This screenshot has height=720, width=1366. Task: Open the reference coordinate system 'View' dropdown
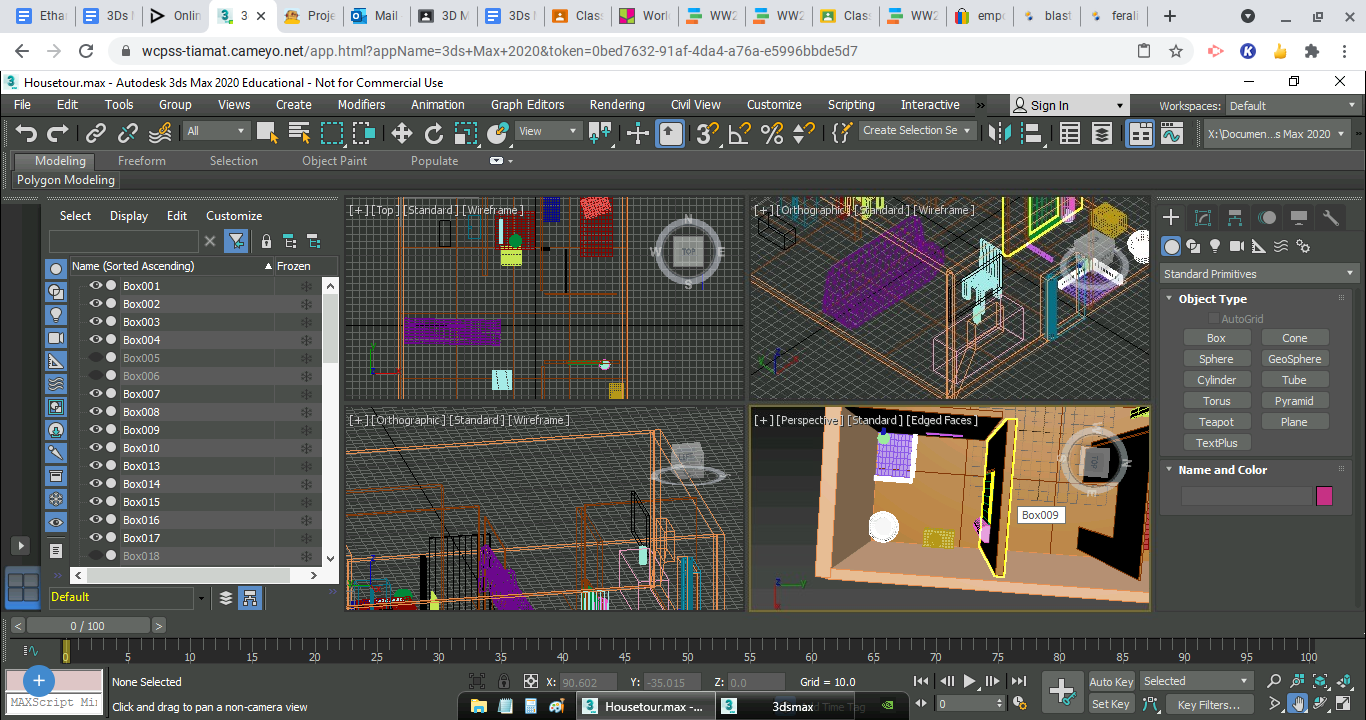(547, 131)
